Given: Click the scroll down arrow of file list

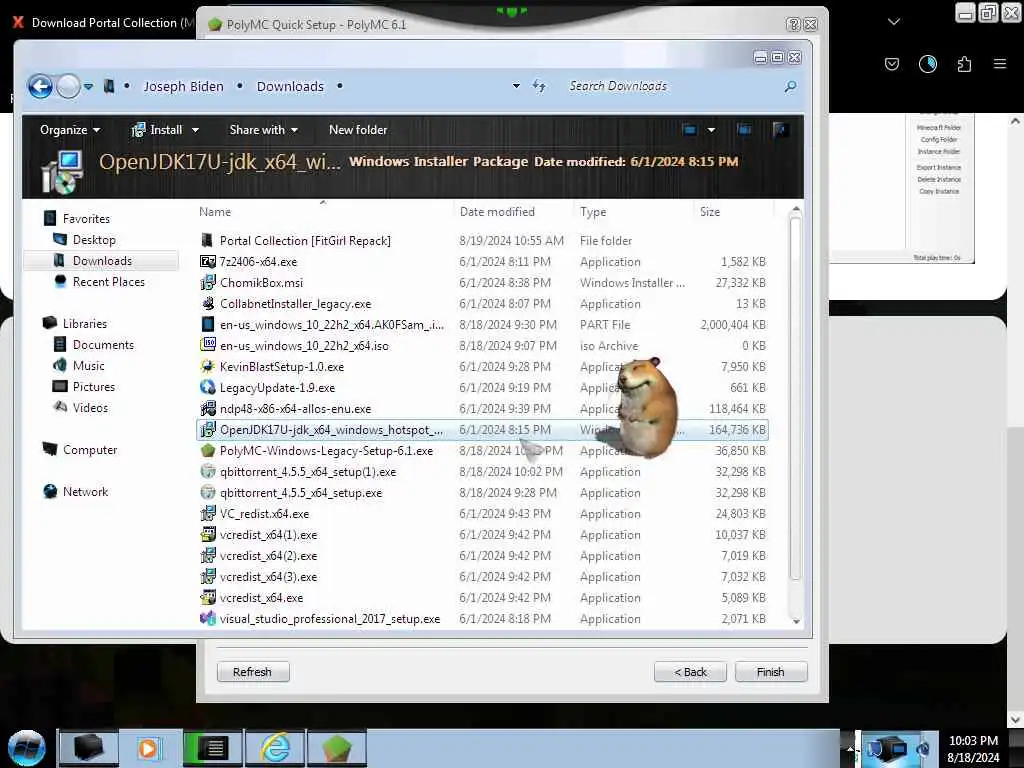Looking at the screenshot, I should click(795, 622).
